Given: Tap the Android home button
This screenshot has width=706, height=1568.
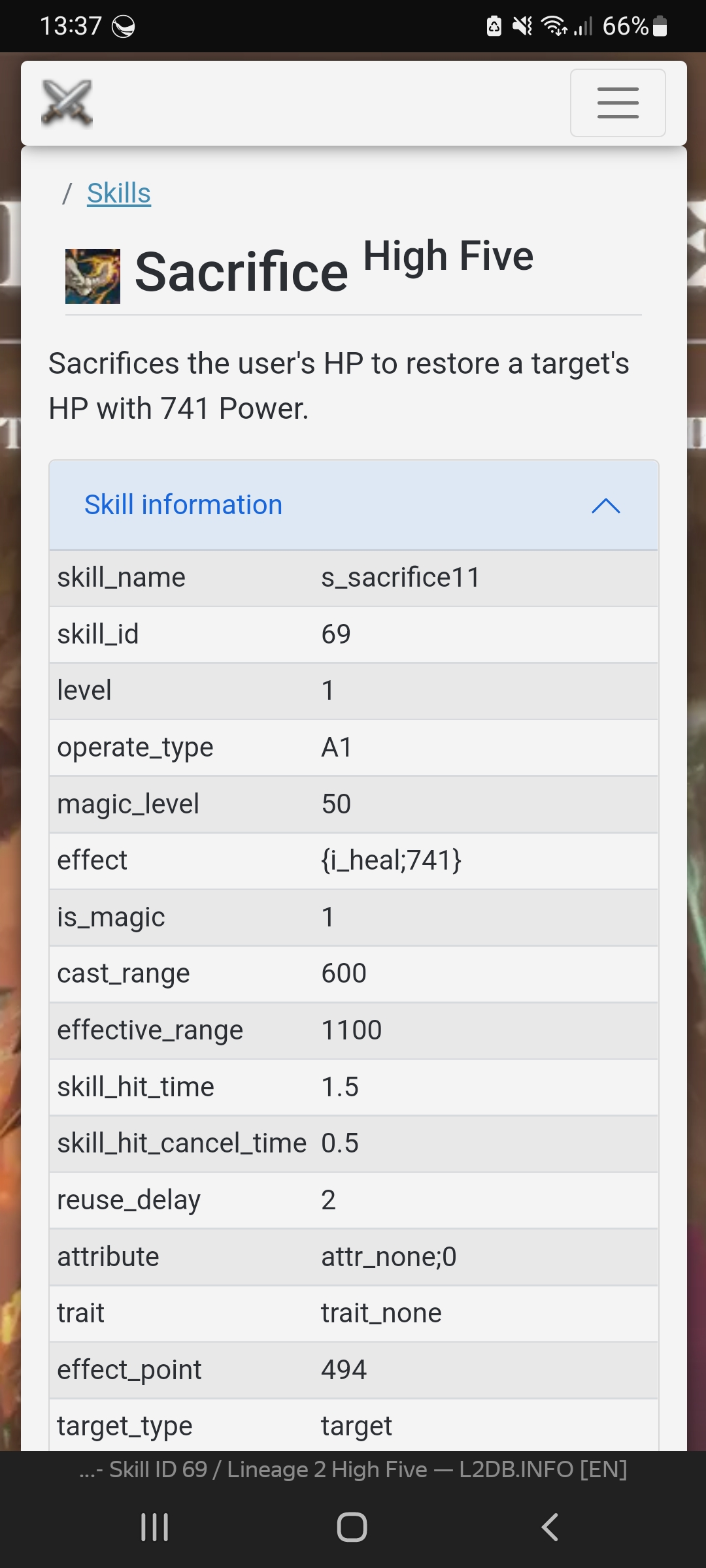Looking at the screenshot, I should pos(352,1527).
